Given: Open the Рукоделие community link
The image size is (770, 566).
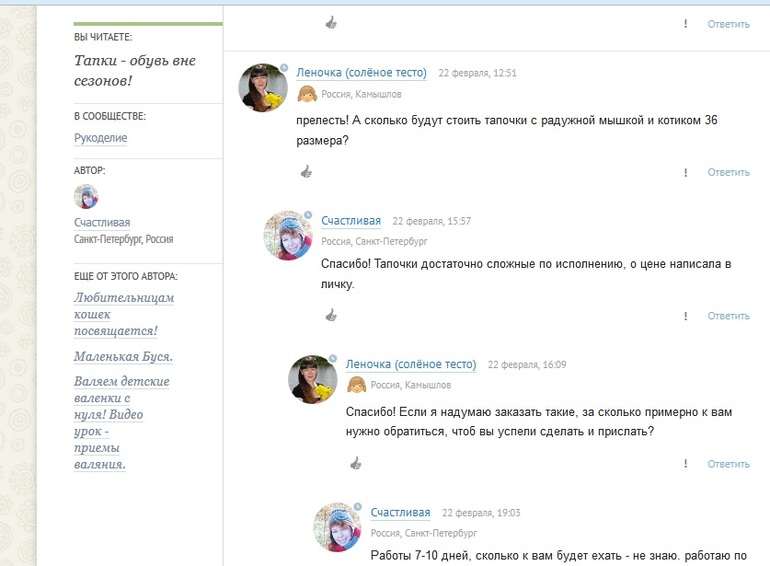Looking at the screenshot, I should point(101,138).
